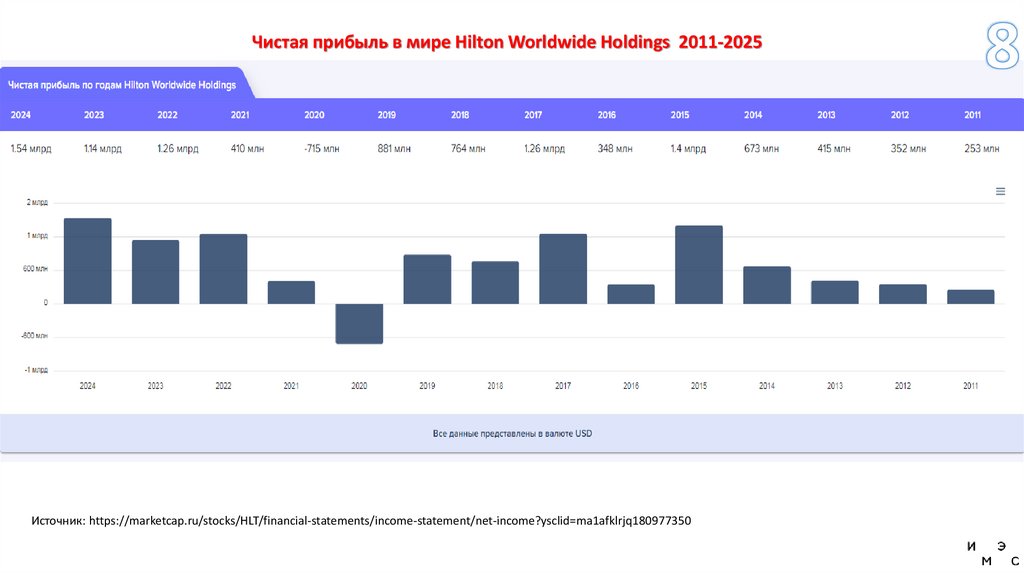Click the 2011 header cell
The image size is (1024, 574).
972,115
